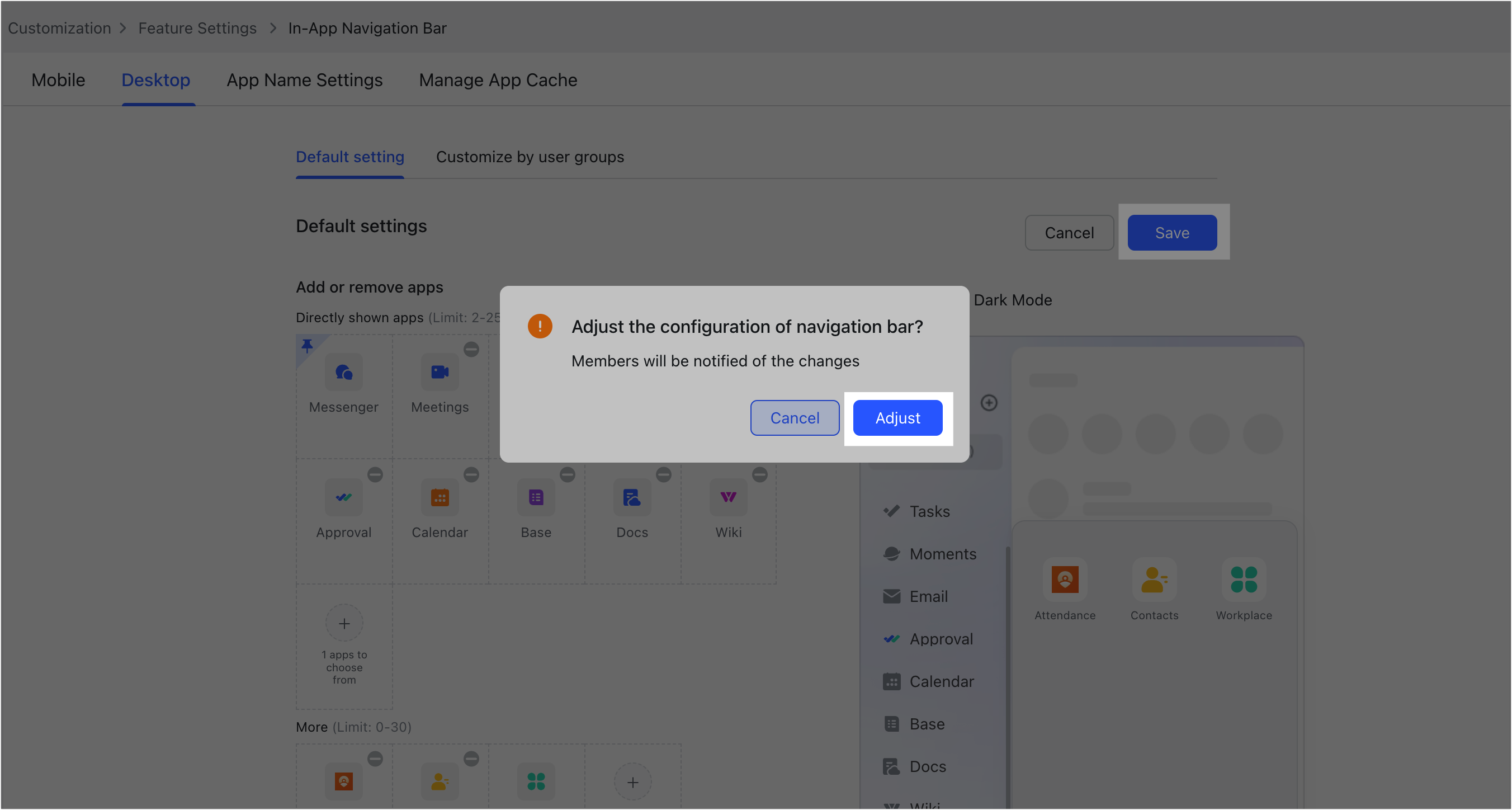The image size is (1512, 810).
Task: Switch to the Mobile tab
Action: [58, 80]
